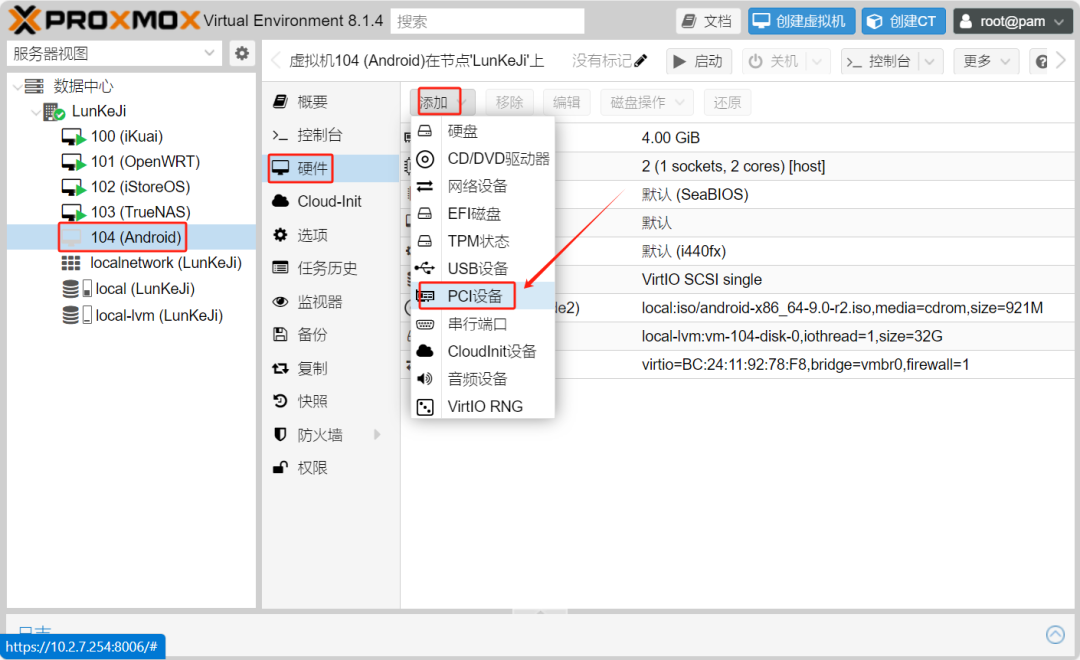Expand the 防火墙 submenu arrow
Screen dimensions: 1080x660
tap(377, 435)
